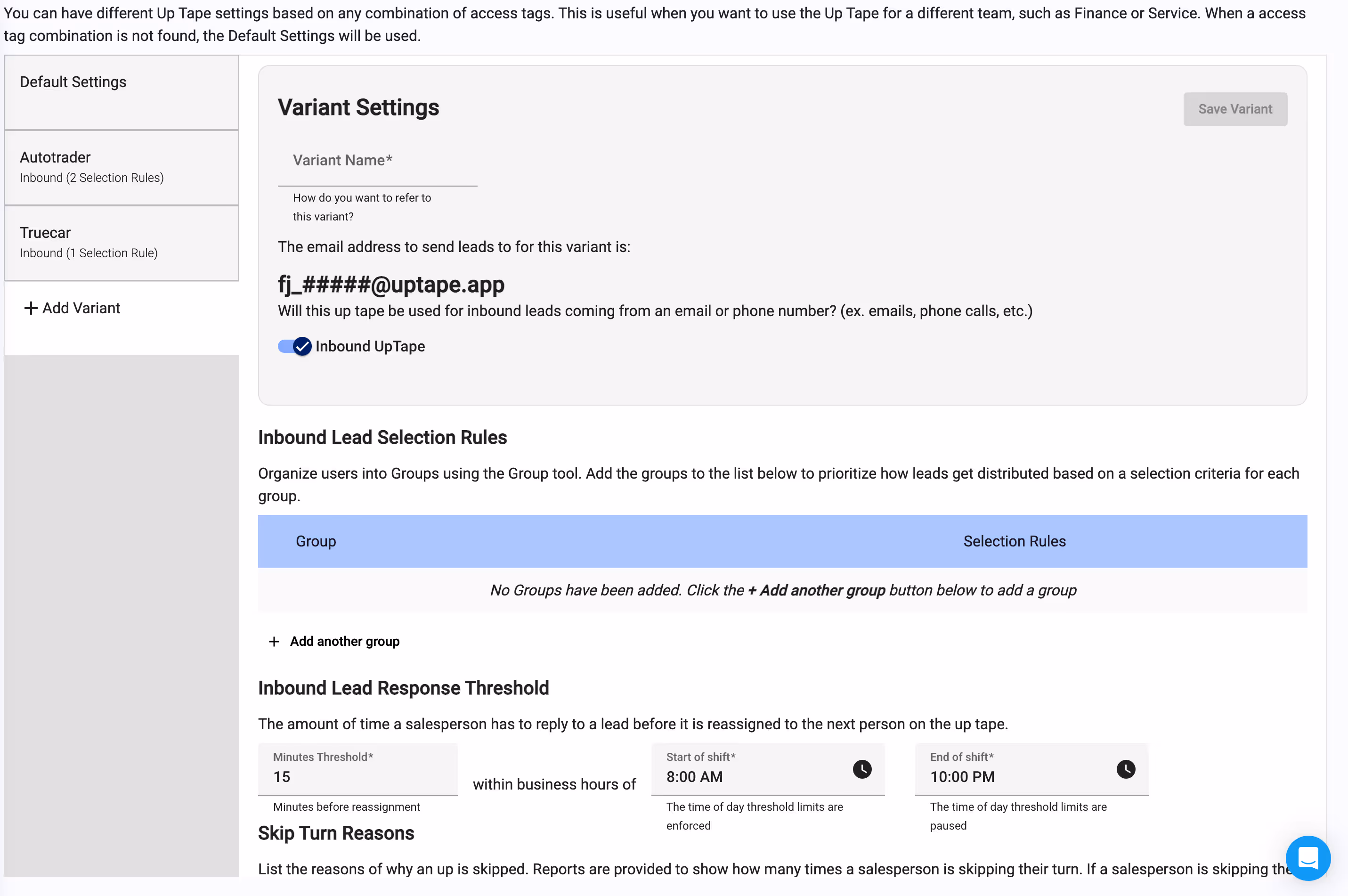Select the Default Settings variant tab
1348x896 pixels.
121,93
